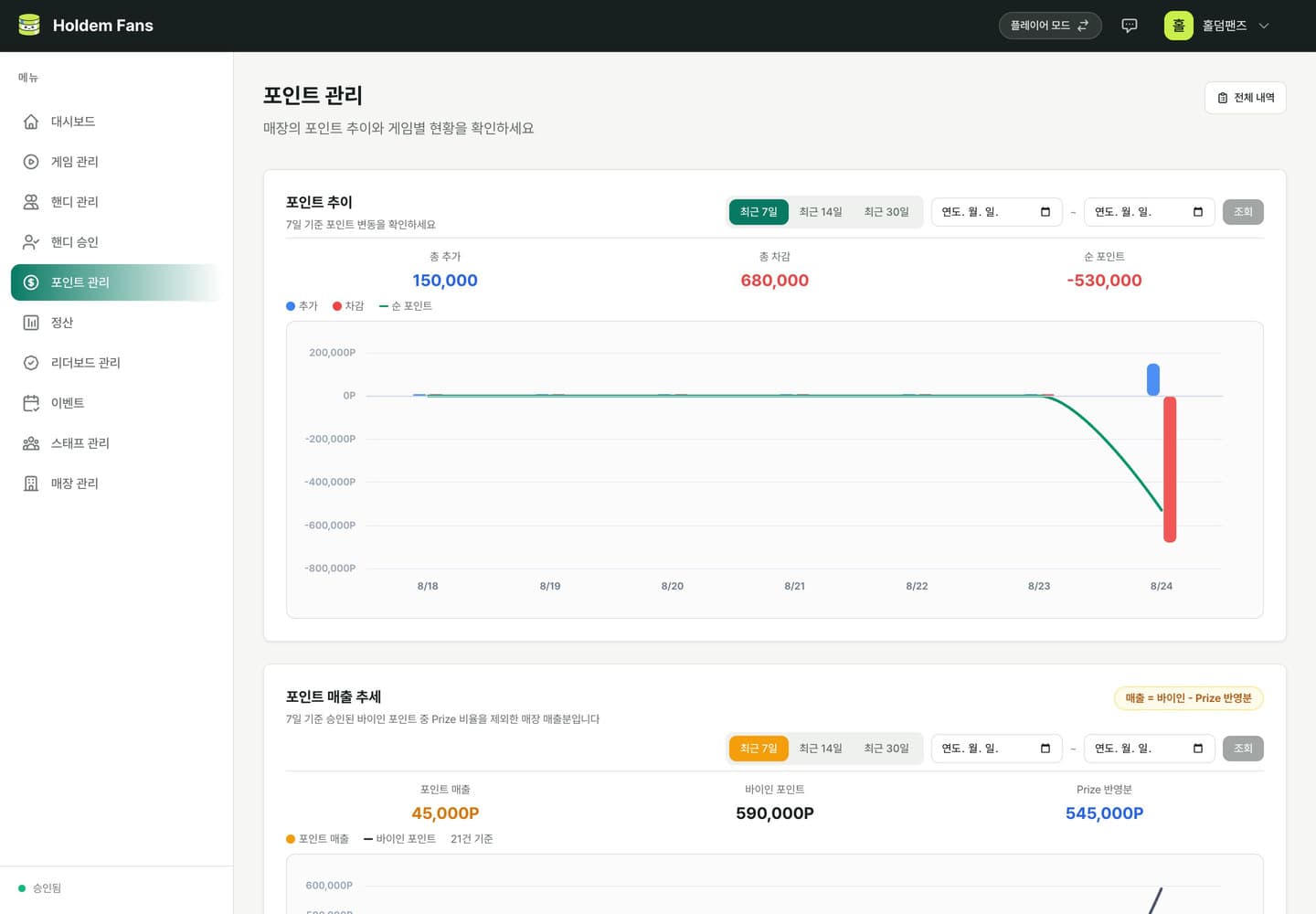
Task: Click the 포인트 매출 추세 end date field
Action: coord(1150,749)
